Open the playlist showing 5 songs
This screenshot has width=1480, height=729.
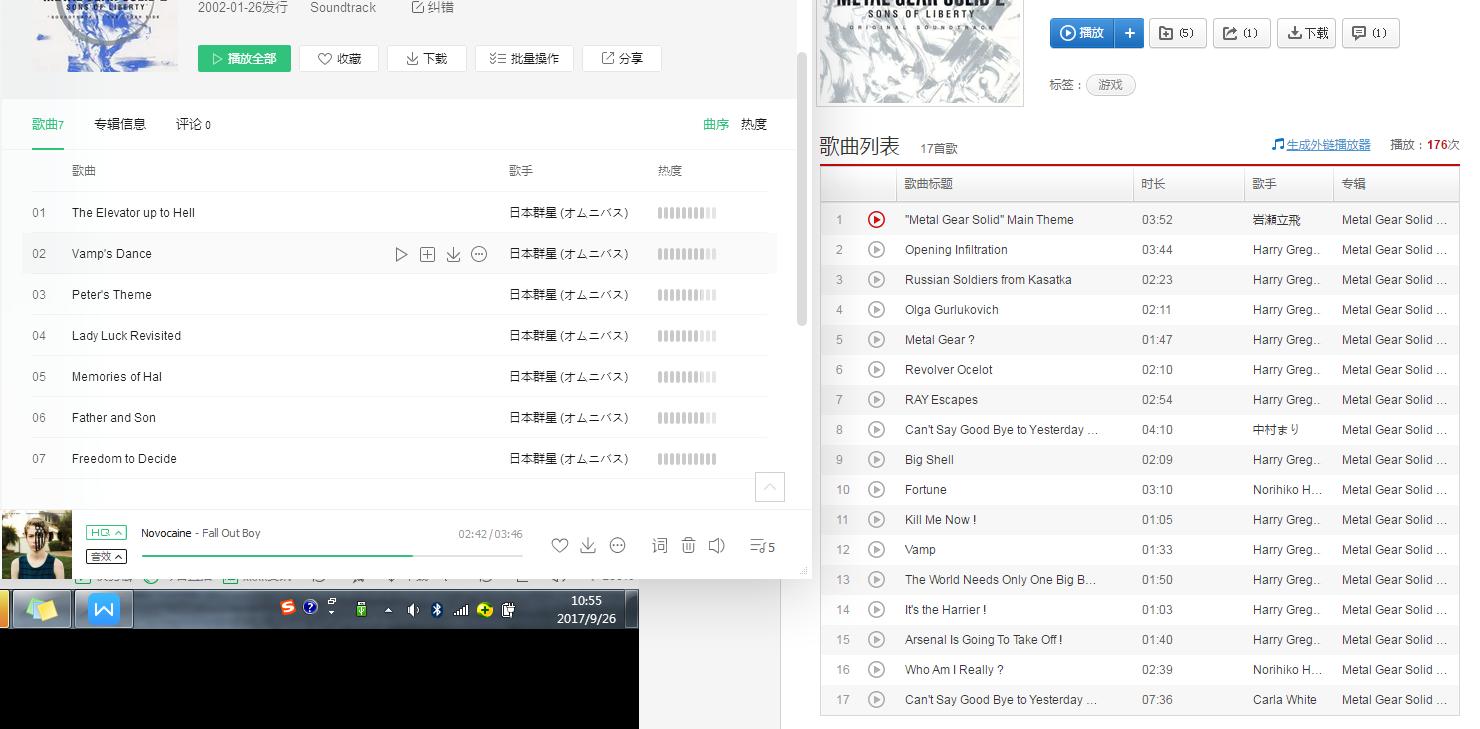(761, 545)
